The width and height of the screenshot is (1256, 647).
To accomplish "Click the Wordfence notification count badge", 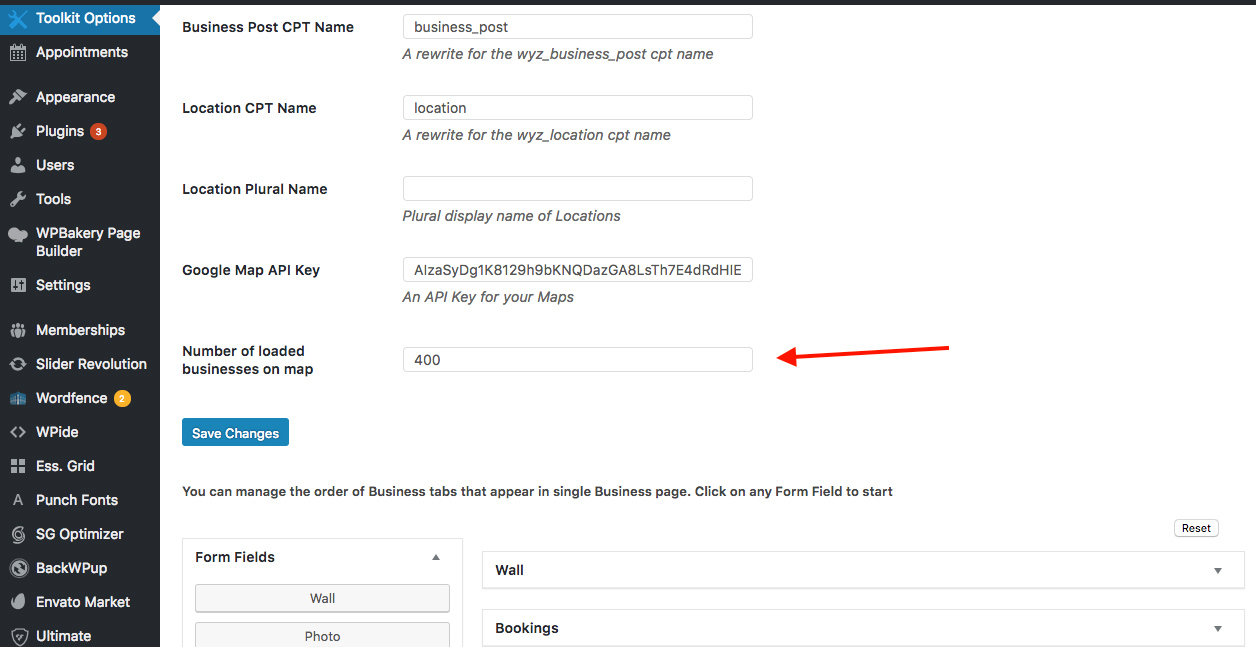I will [122, 398].
